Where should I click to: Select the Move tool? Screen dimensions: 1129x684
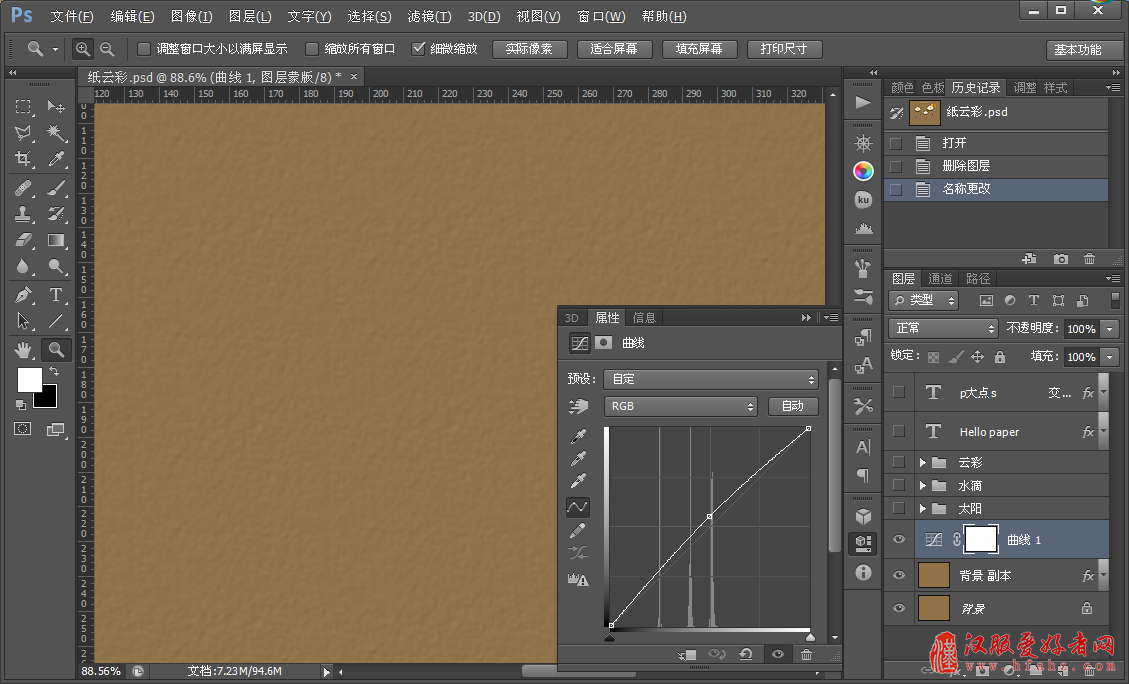coord(55,107)
